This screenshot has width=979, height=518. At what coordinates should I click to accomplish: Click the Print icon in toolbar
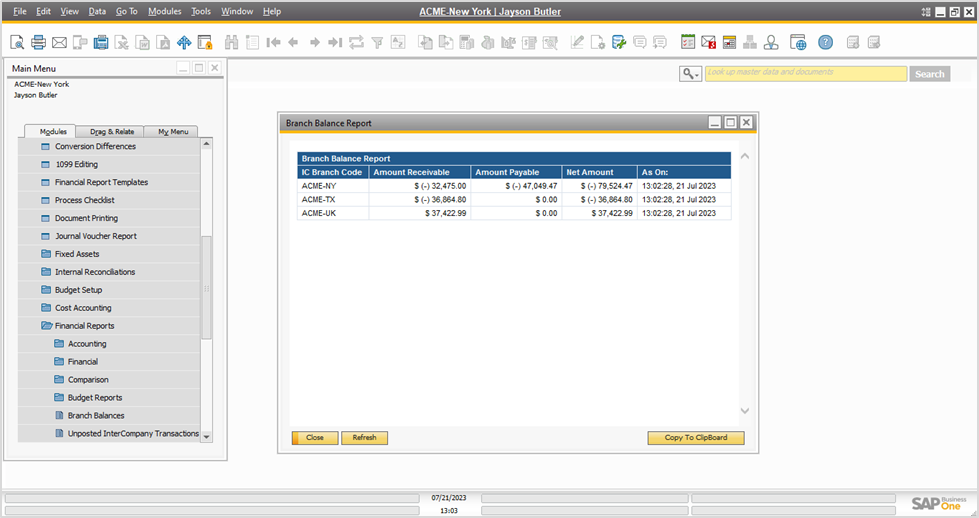coord(38,42)
